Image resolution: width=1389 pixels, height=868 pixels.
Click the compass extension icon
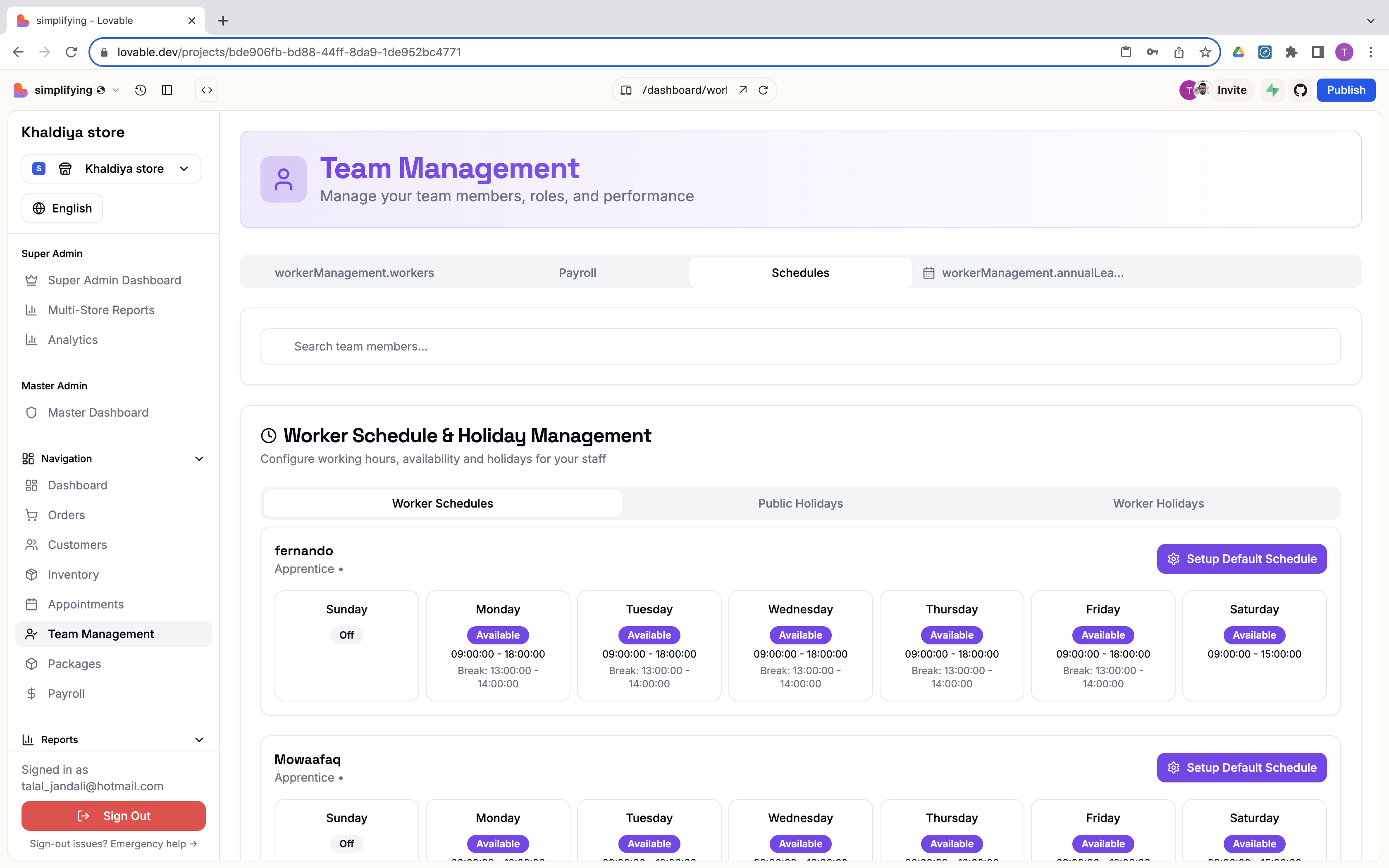tap(1265, 52)
